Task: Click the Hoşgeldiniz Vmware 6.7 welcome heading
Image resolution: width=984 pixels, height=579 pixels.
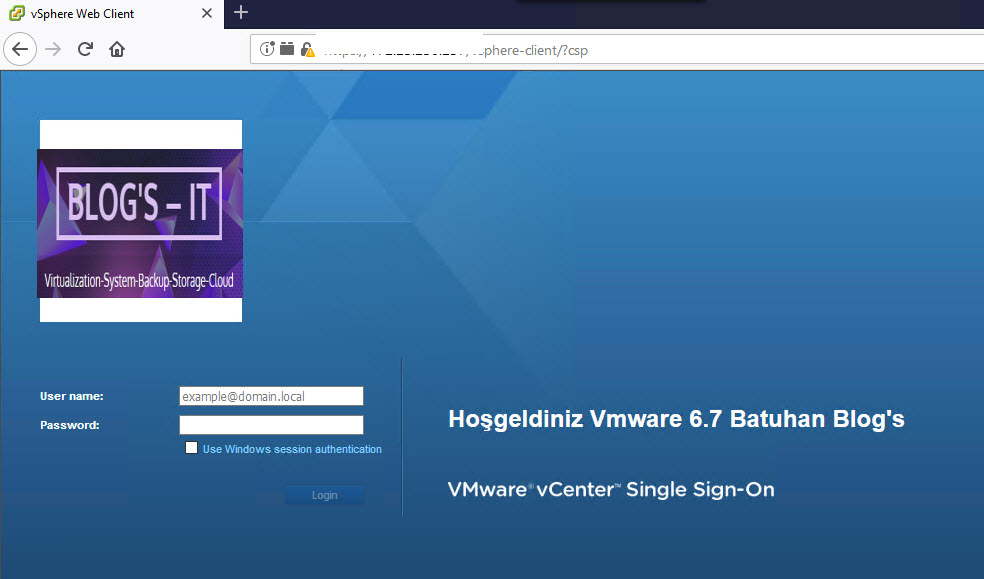Action: point(676,419)
